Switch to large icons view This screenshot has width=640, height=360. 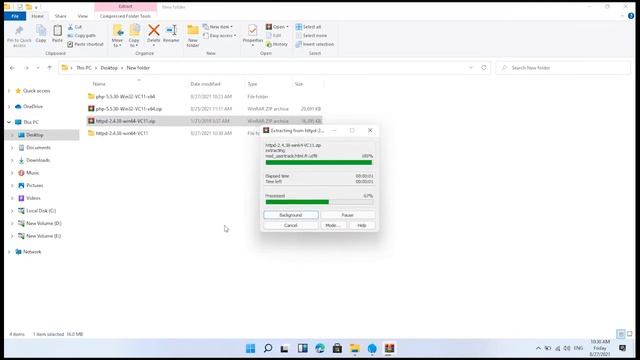tap(629, 334)
